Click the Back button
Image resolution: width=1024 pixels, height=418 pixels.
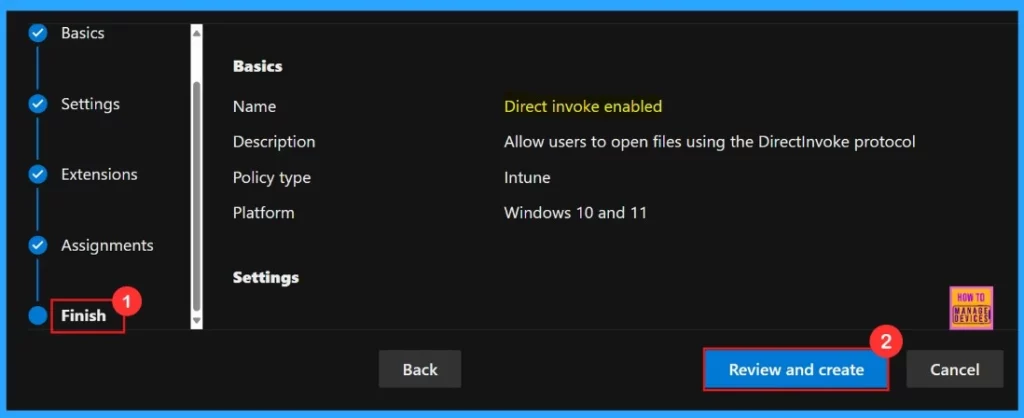pyautogui.click(x=420, y=369)
